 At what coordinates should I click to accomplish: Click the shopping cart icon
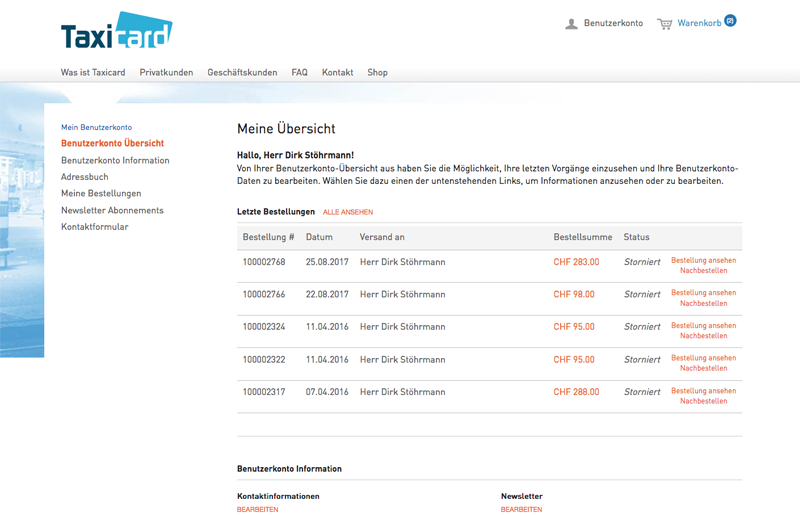(664, 23)
